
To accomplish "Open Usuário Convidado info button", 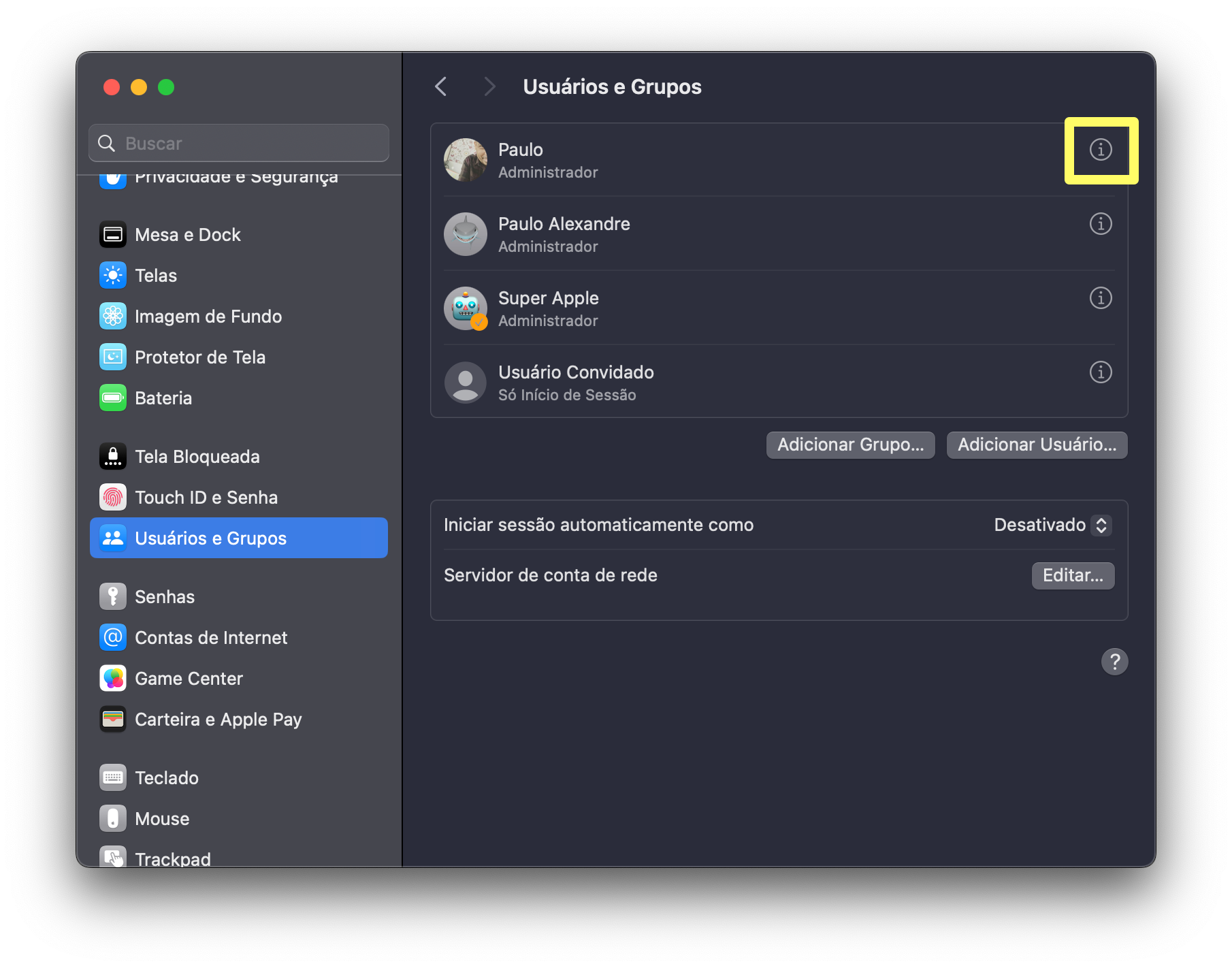I will point(1100,372).
